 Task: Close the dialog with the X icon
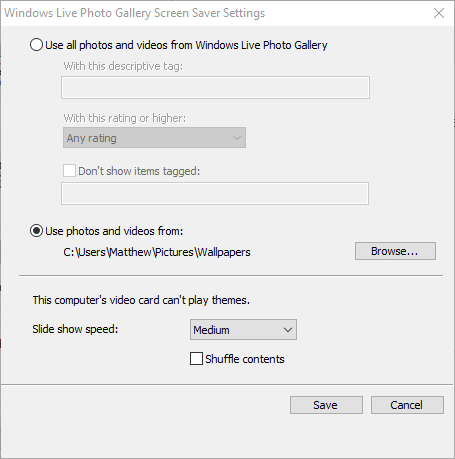(x=439, y=13)
